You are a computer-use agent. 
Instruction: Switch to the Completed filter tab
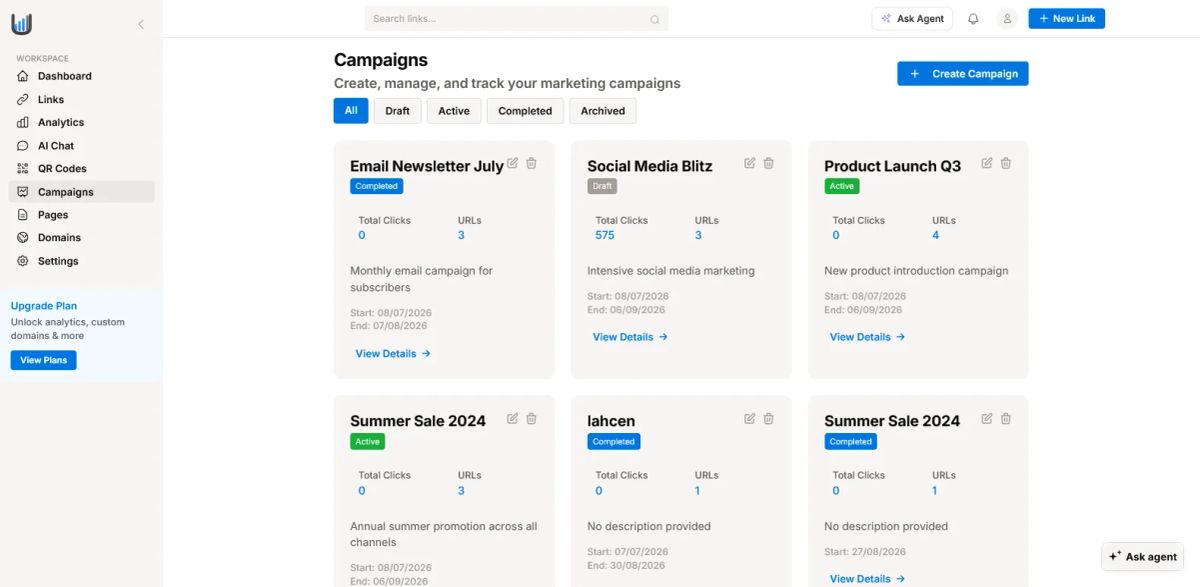(525, 111)
